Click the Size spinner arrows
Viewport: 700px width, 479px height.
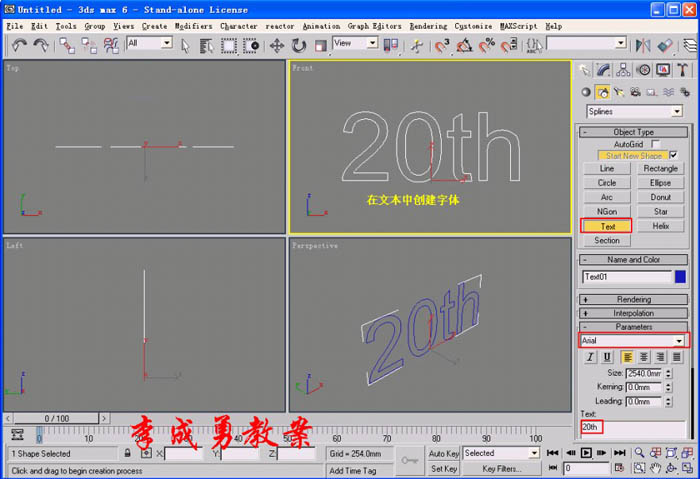[668, 373]
